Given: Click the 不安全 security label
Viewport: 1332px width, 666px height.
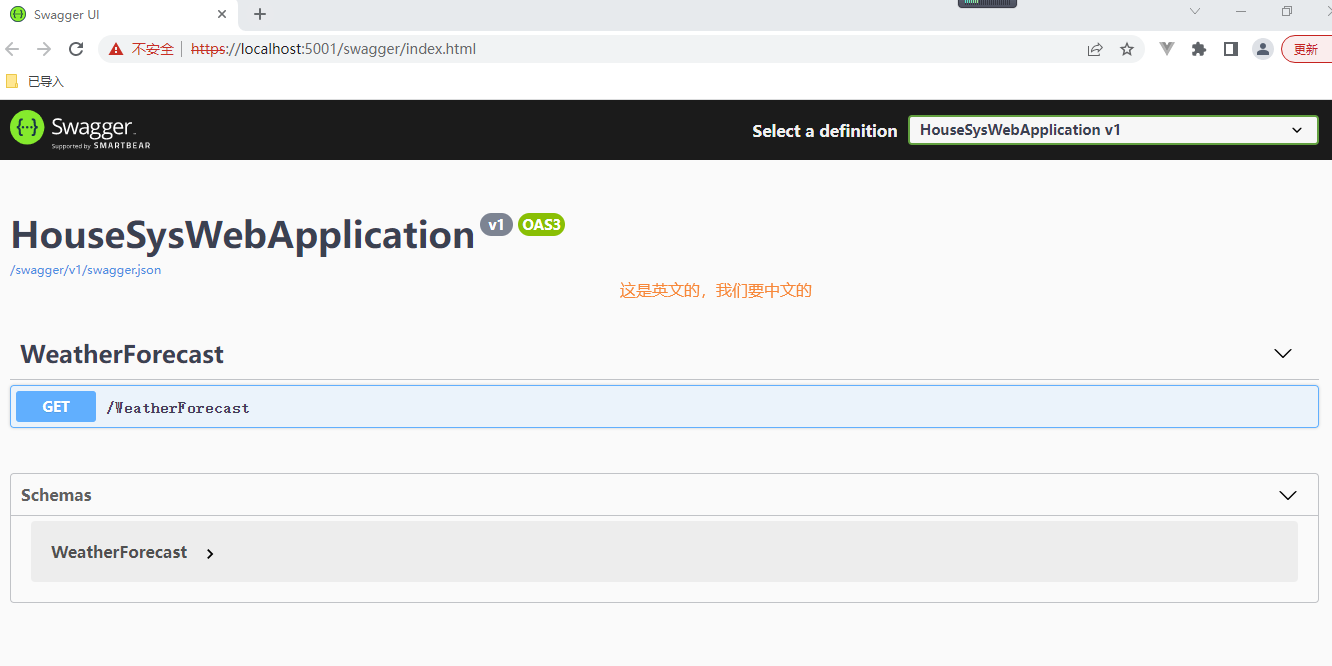Looking at the screenshot, I should 153,49.
